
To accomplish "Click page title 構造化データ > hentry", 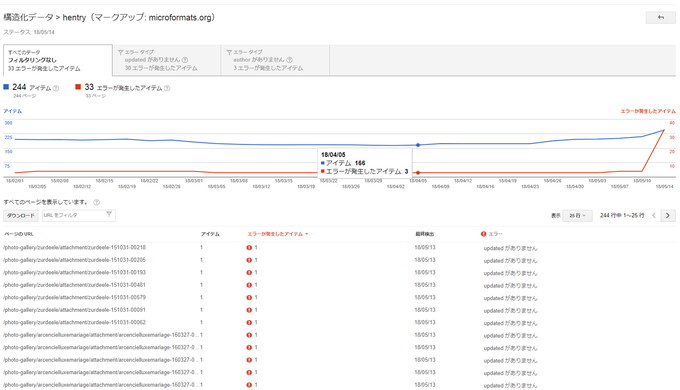I will (109, 18).
